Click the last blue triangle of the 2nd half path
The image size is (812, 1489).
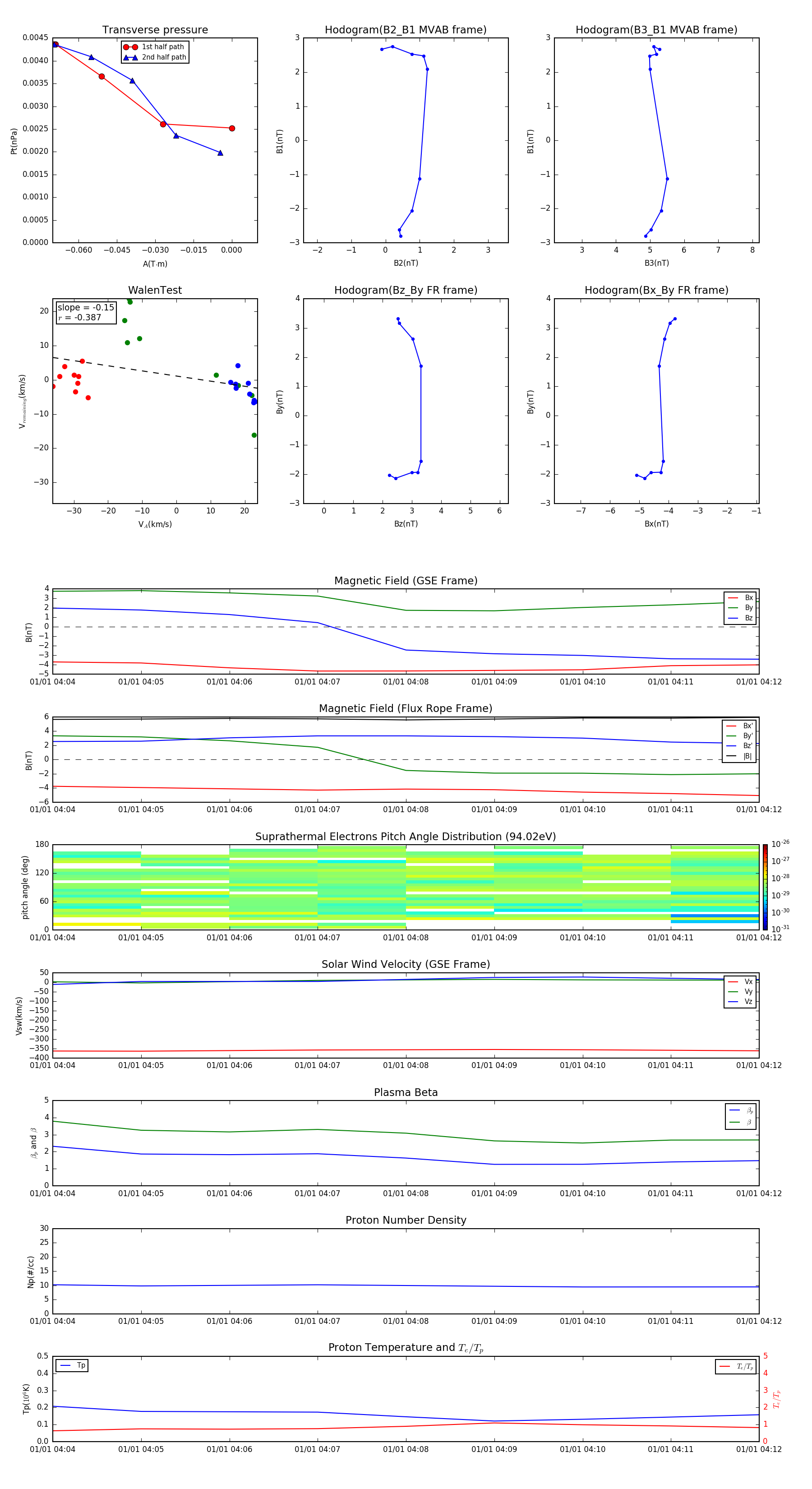(220, 153)
